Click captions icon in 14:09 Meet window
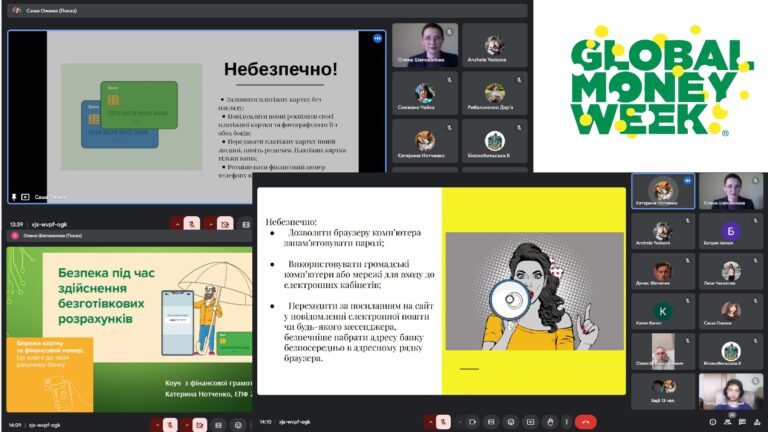 pos(218,425)
